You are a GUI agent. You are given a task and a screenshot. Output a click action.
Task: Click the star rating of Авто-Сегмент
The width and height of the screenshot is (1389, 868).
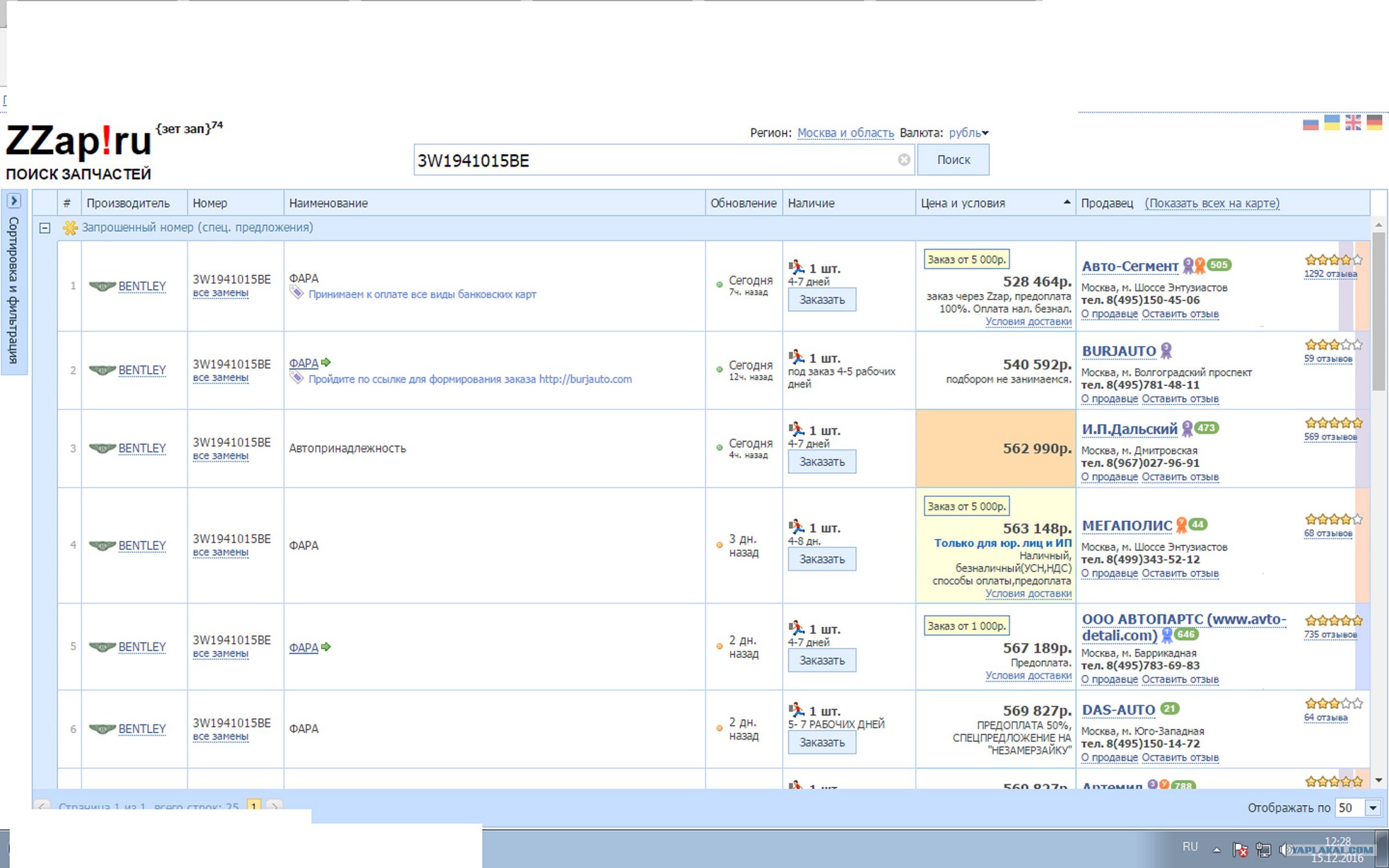[x=1334, y=260]
